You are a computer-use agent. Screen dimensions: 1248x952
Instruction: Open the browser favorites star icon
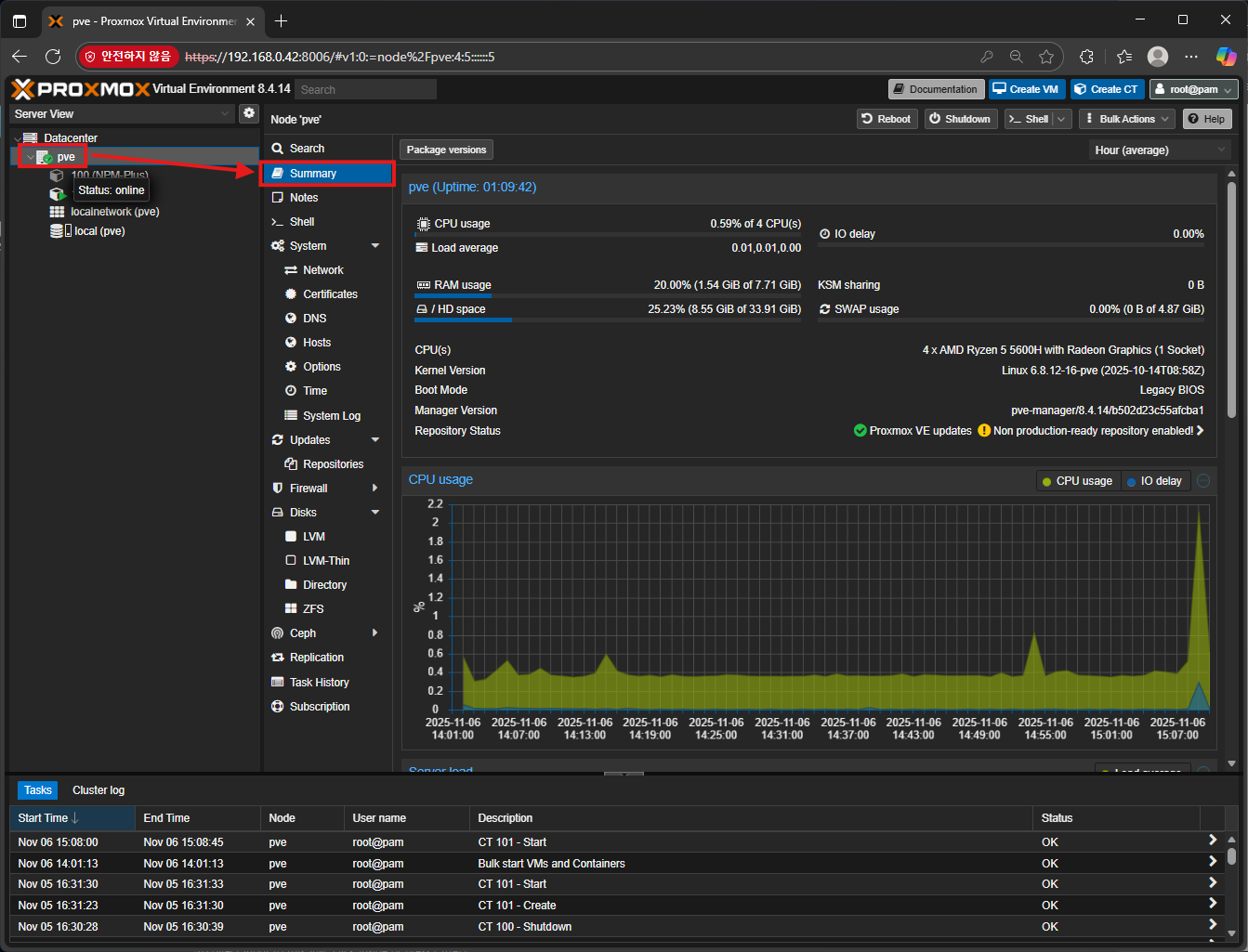[x=1046, y=57]
